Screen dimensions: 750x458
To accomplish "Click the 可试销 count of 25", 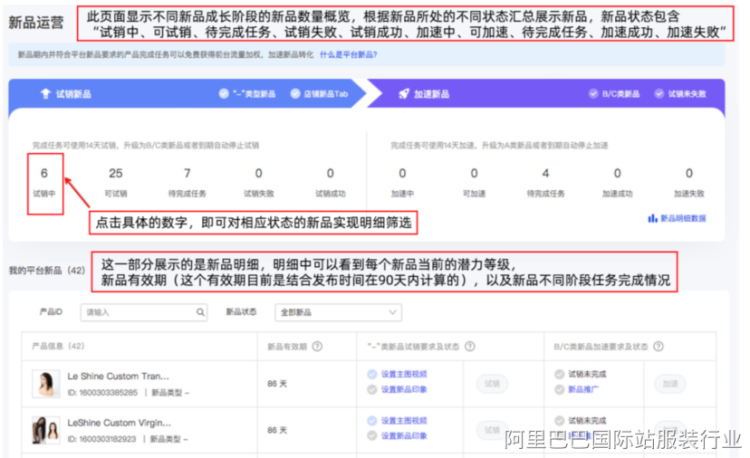I will (116, 173).
